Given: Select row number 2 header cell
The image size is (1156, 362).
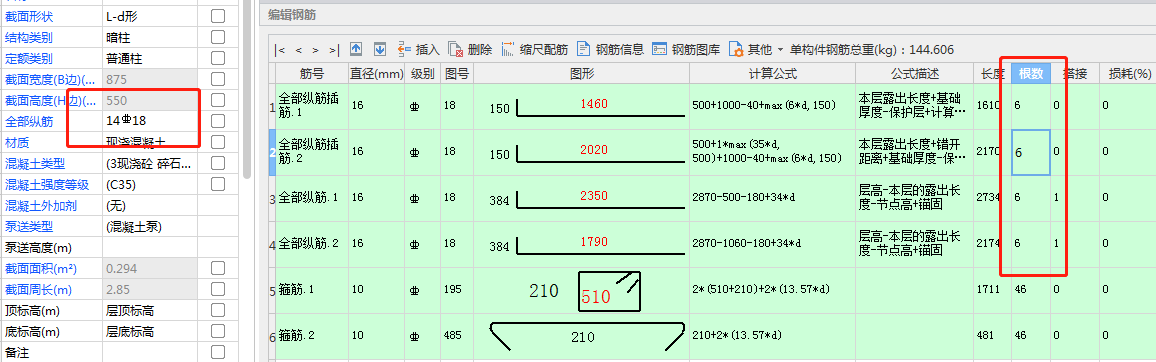Looking at the screenshot, I should tap(271, 153).
